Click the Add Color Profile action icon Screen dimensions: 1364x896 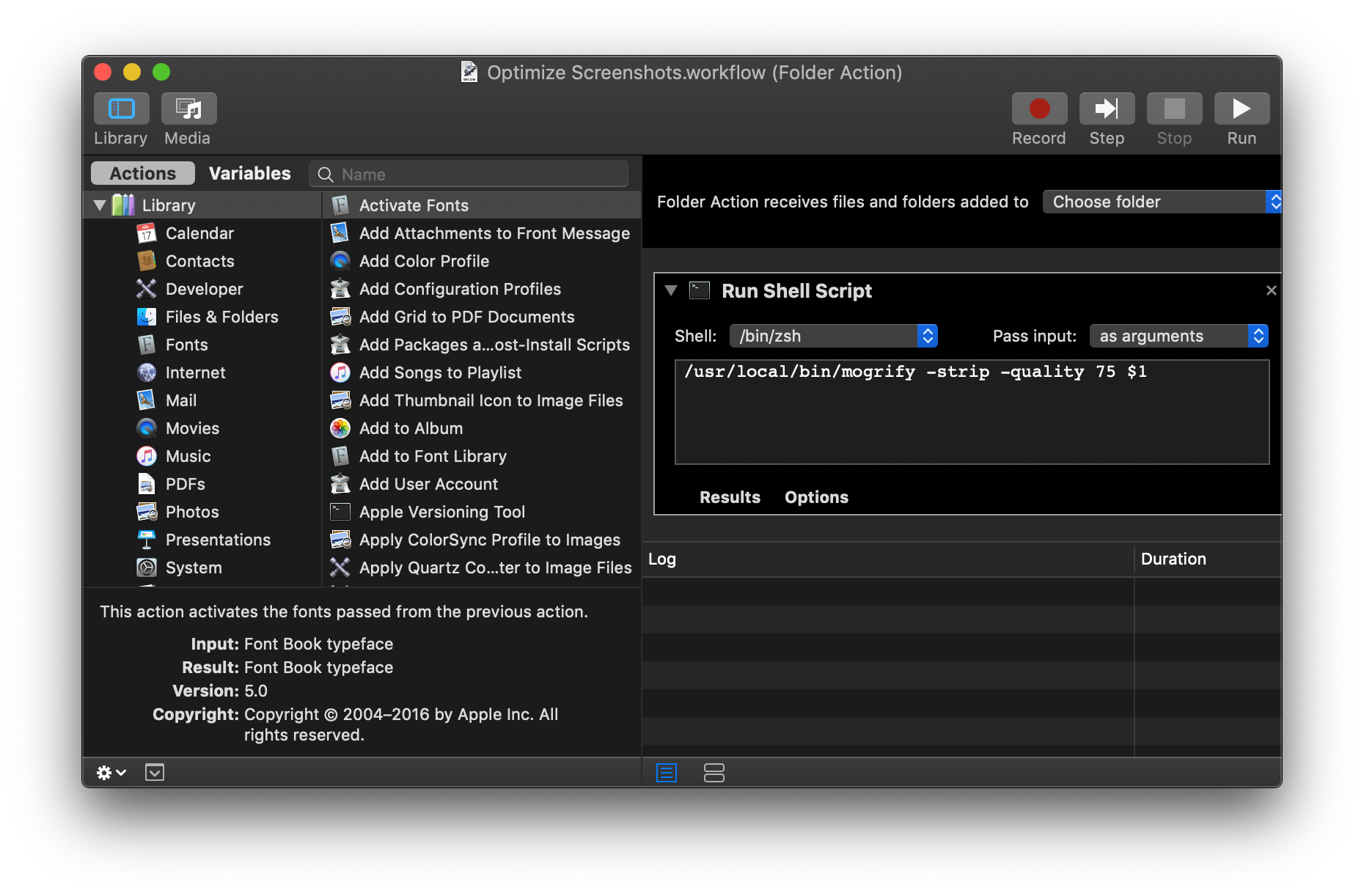[x=340, y=261]
